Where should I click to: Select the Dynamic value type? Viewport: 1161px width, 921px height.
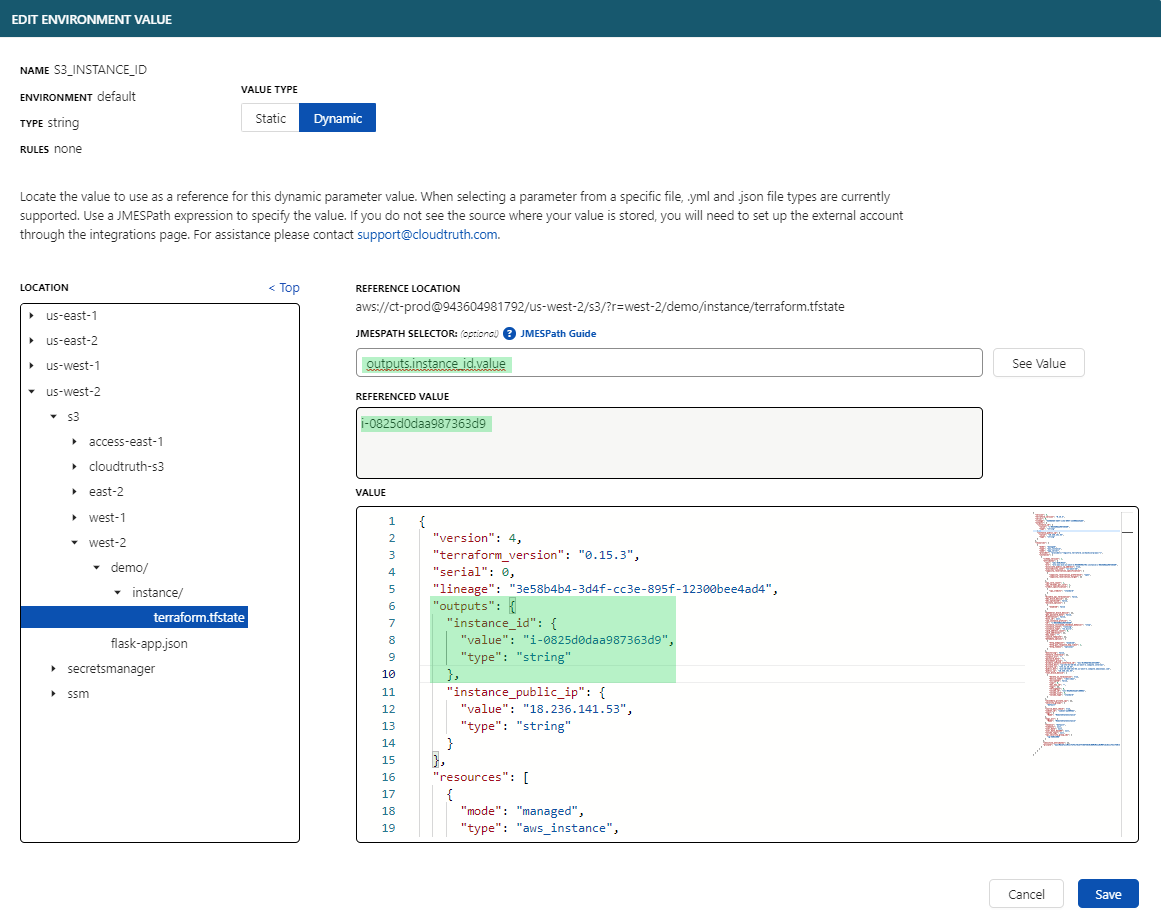click(x=338, y=118)
